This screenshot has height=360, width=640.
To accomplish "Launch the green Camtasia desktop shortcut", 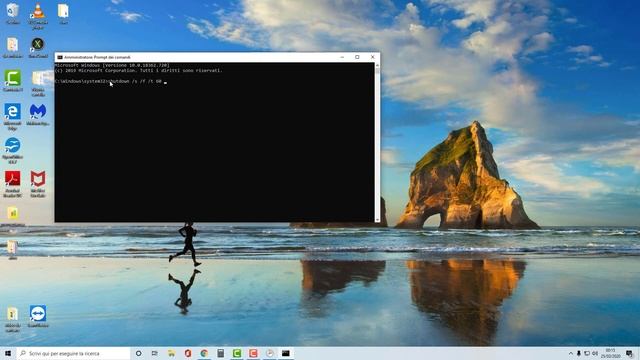I will click(x=13, y=80).
